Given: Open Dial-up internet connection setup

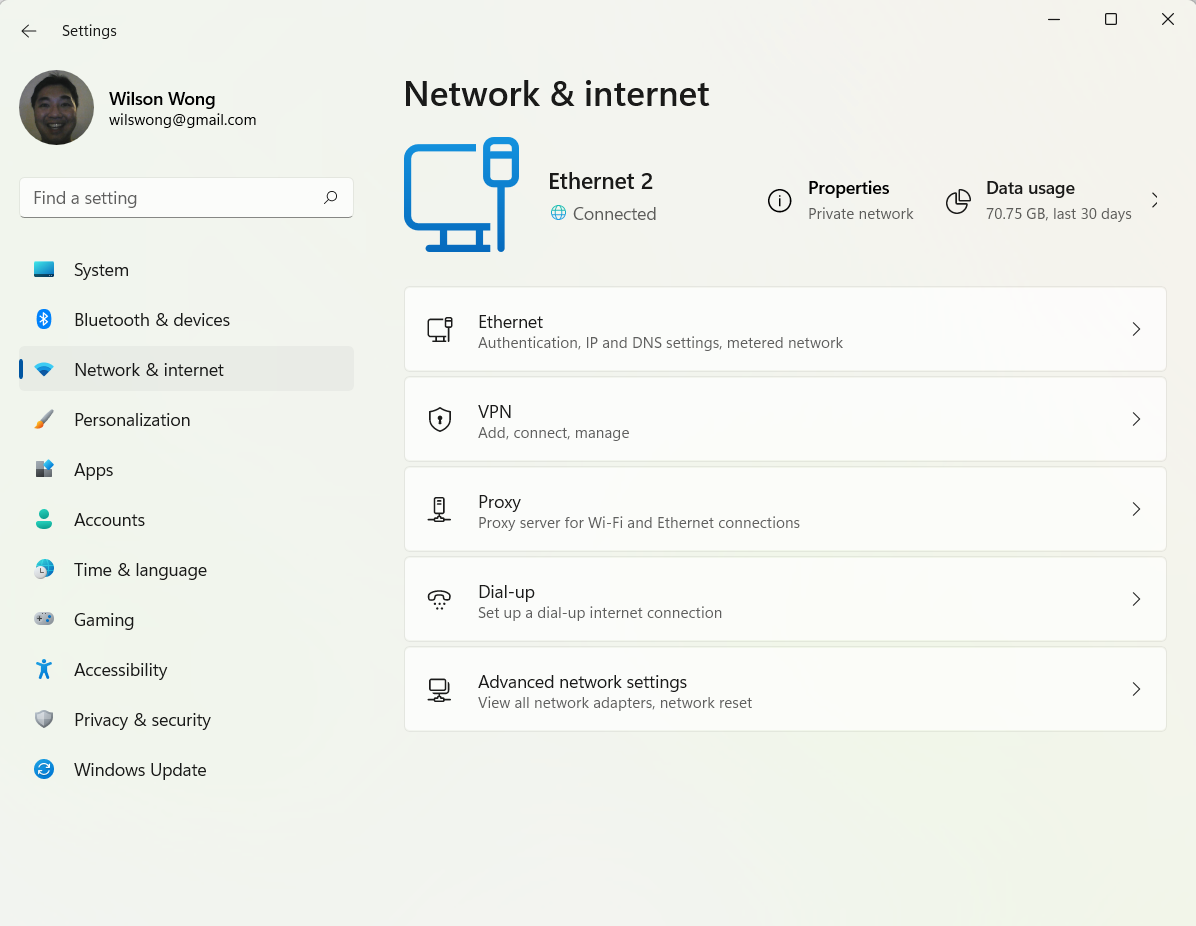Looking at the screenshot, I should [785, 600].
